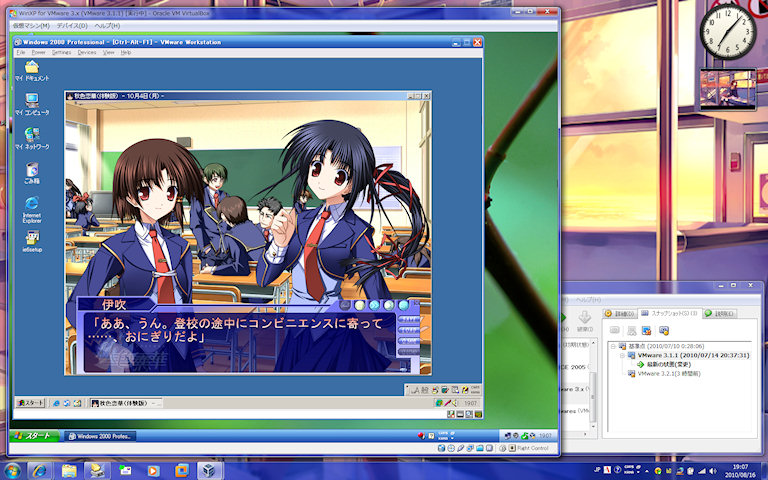Click the dialogue text box to advance game
The height and width of the screenshot is (480, 768).
pos(240,341)
